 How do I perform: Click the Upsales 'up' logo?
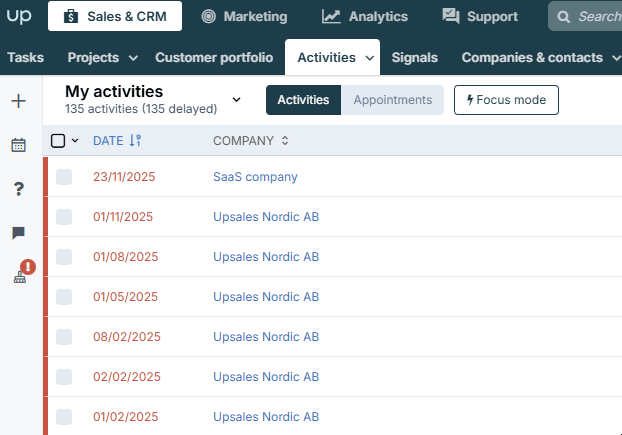19,16
